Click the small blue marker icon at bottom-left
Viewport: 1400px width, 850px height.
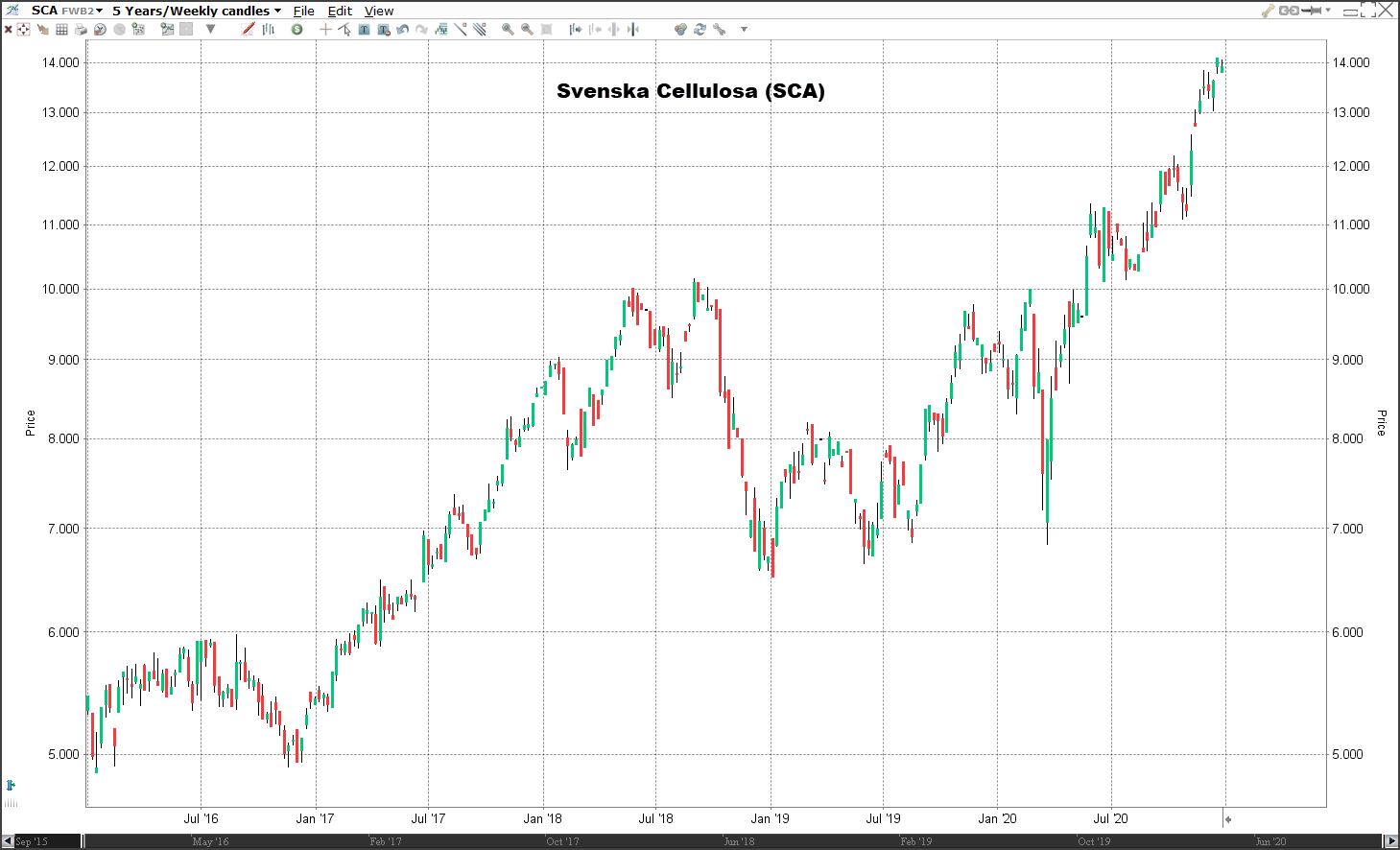11,785
